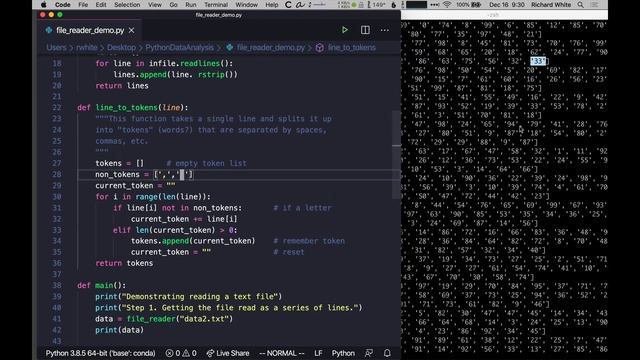Click the 149° temperature menu bar item
The height and width of the screenshot is (360, 640).
tap(376, 5)
